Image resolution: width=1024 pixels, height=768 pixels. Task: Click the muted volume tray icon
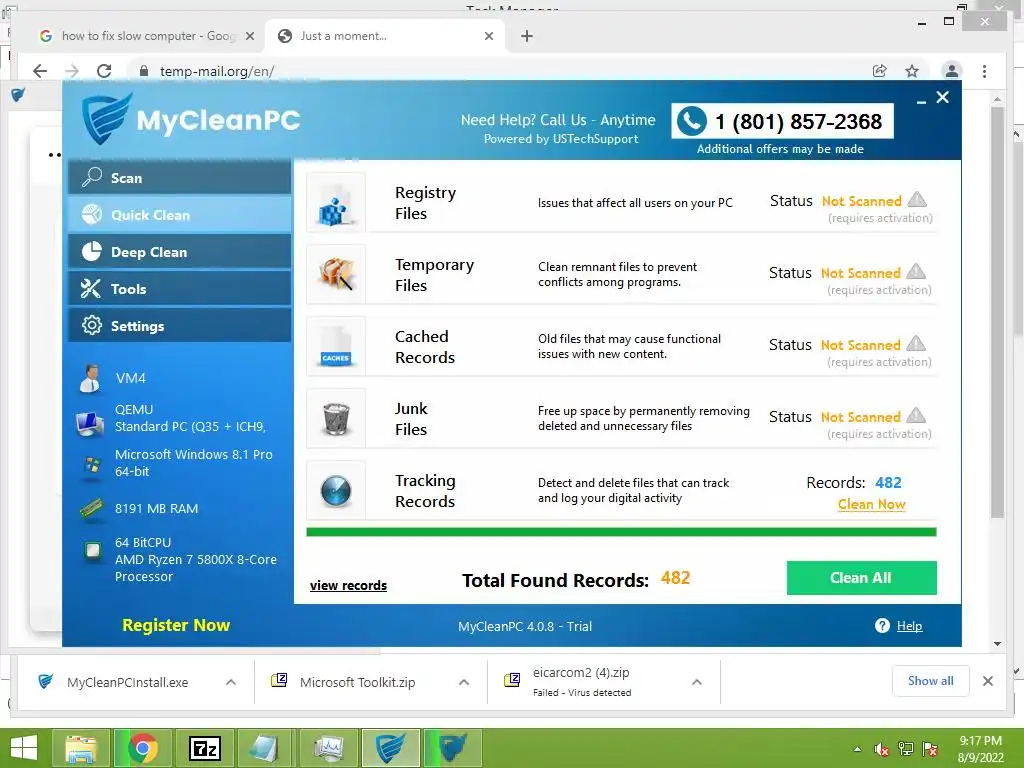pos(881,749)
